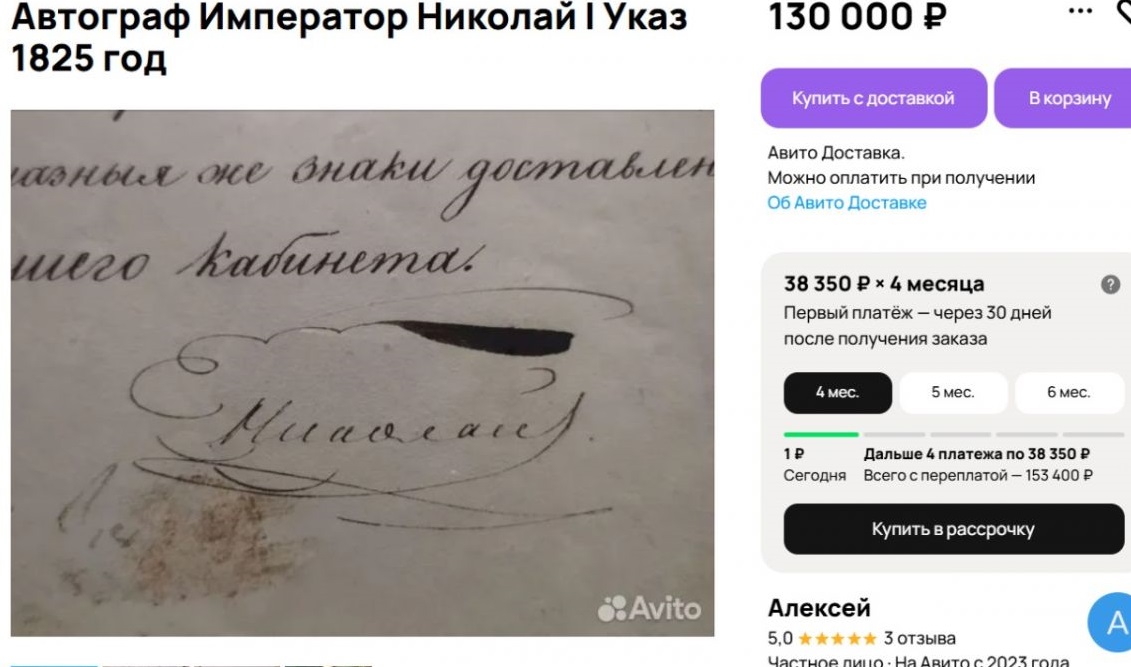The height and width of the screenshot is (667, 1131).
Task: Open the three-dot more options menu
Action: coord(1079,11)
